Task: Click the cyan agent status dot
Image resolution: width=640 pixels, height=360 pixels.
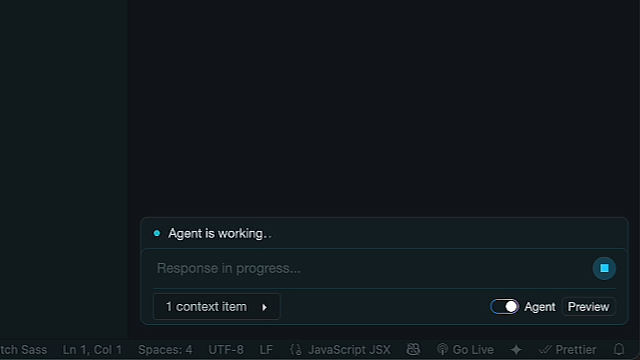Action: click(x=157, y=233)
